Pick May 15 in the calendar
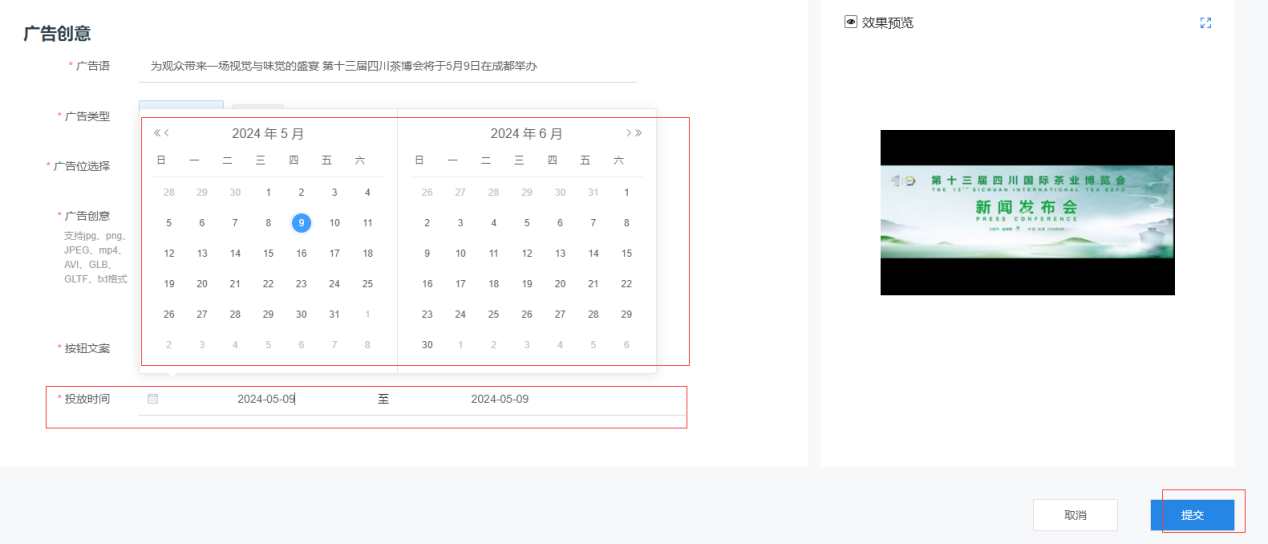Image resolution: width=1268 pixels, height=544 pixels. click(x=268, y=254)
